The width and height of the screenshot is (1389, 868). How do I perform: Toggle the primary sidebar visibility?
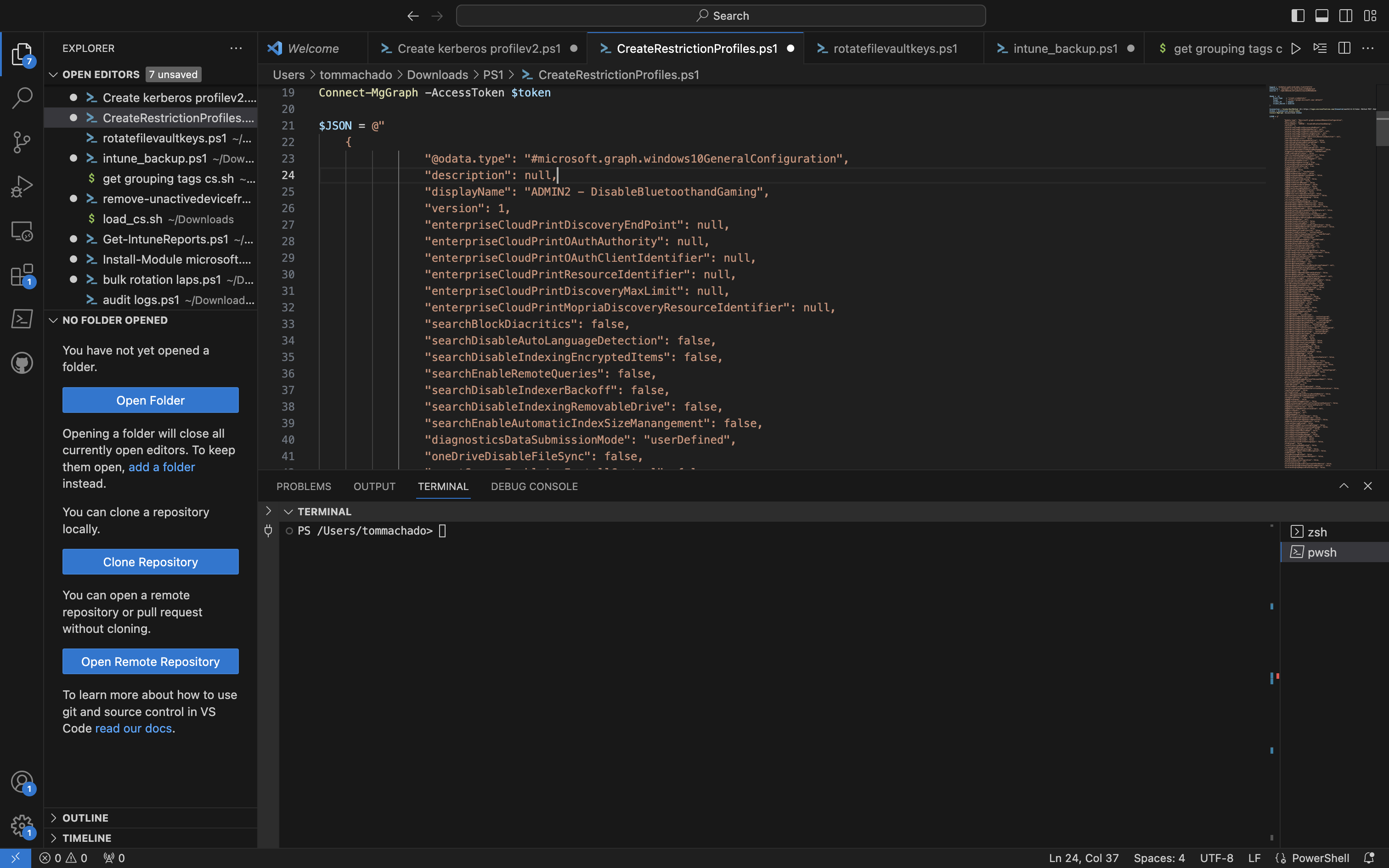click(1298, 16)
